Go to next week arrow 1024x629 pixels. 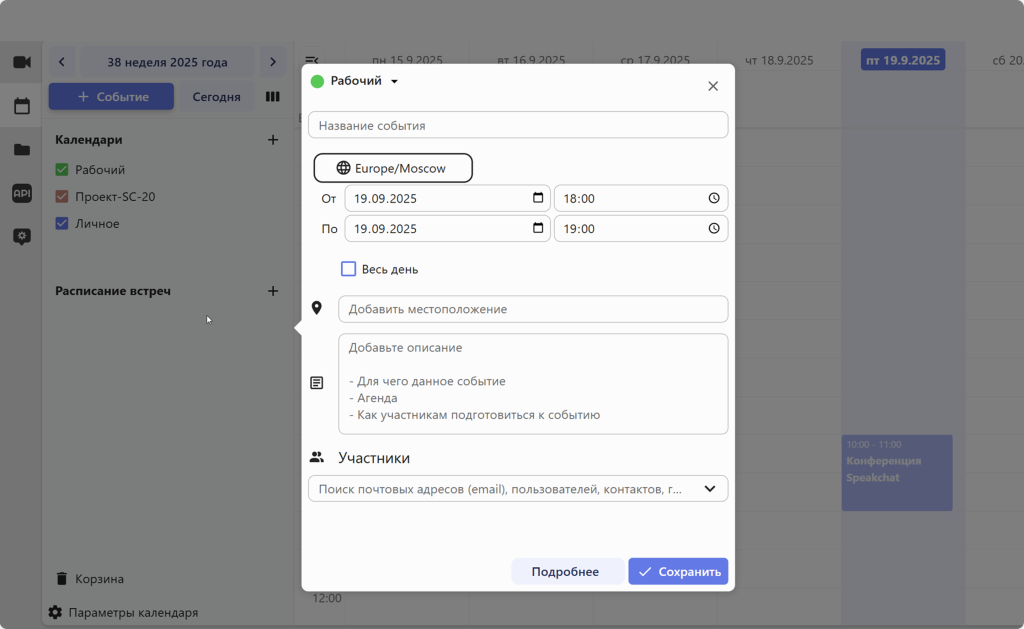tap(272, 62)
